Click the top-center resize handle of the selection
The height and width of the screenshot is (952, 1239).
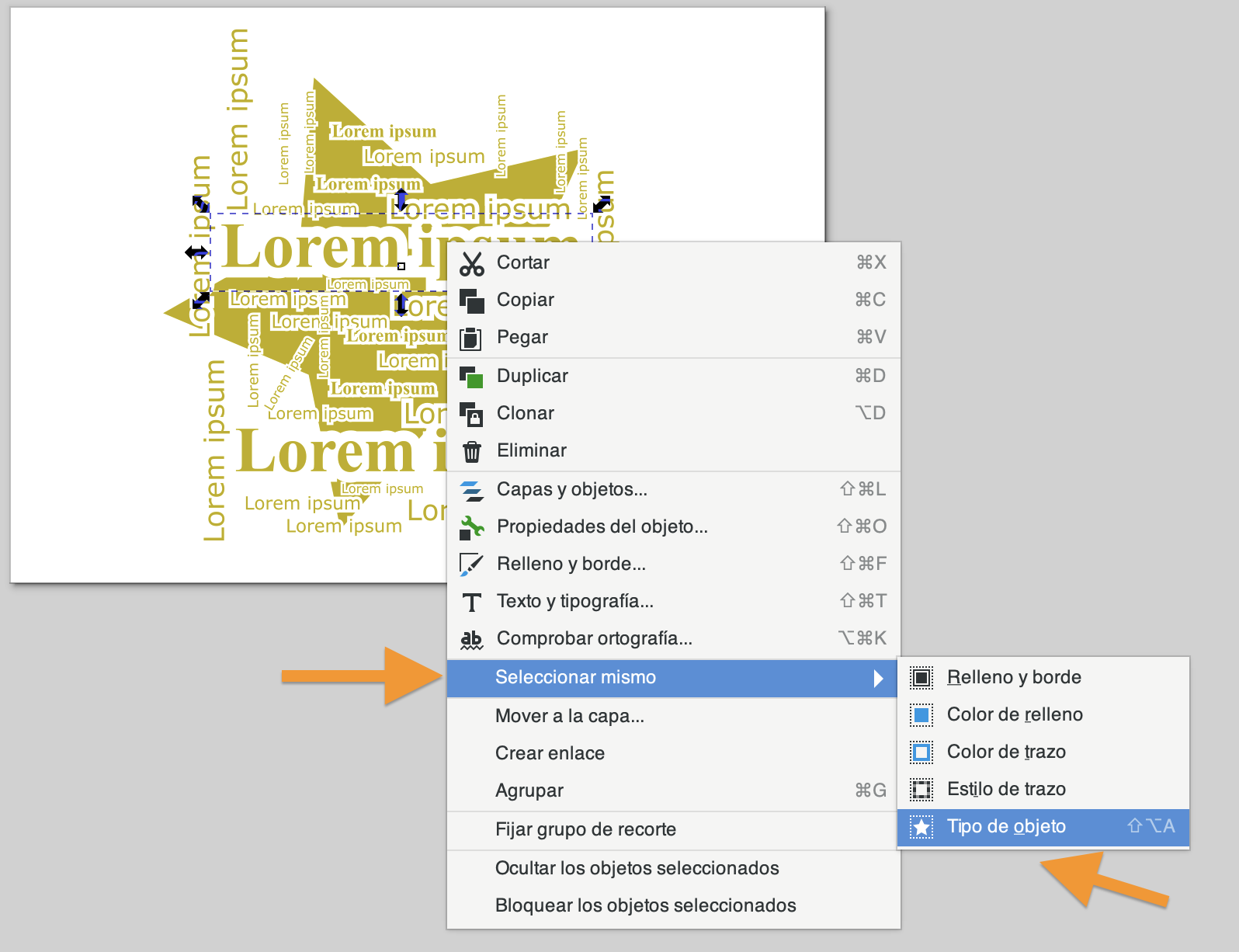click(401, 200)
